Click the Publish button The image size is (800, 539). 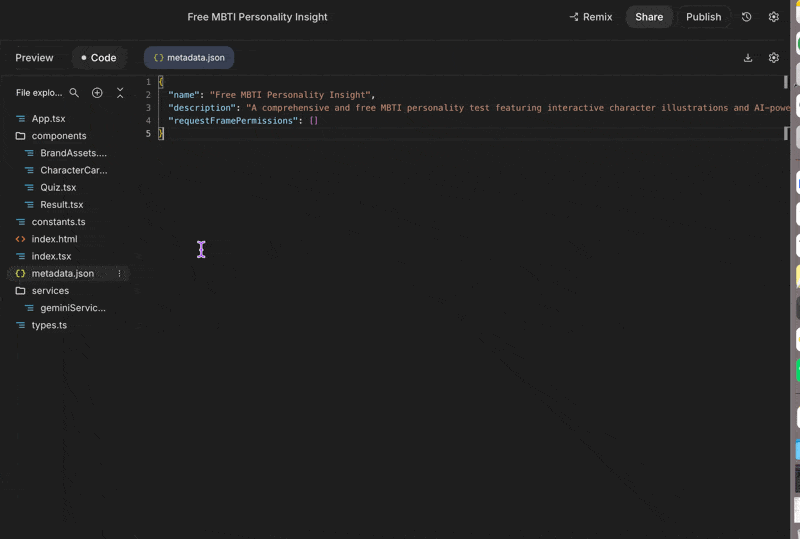point(703,17)
